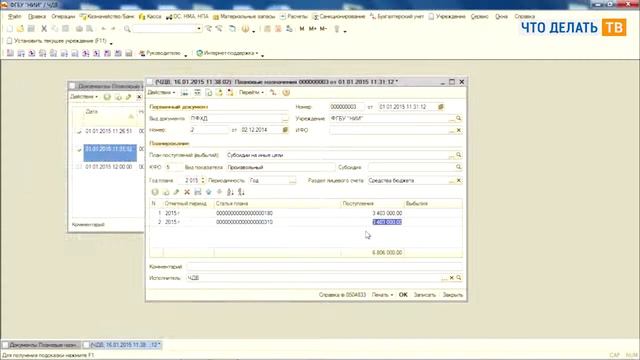Viewport: 640px width, 360px height.
Task: Click the Help (question mark) toolbar icon
Action: (x=245, y=29)
